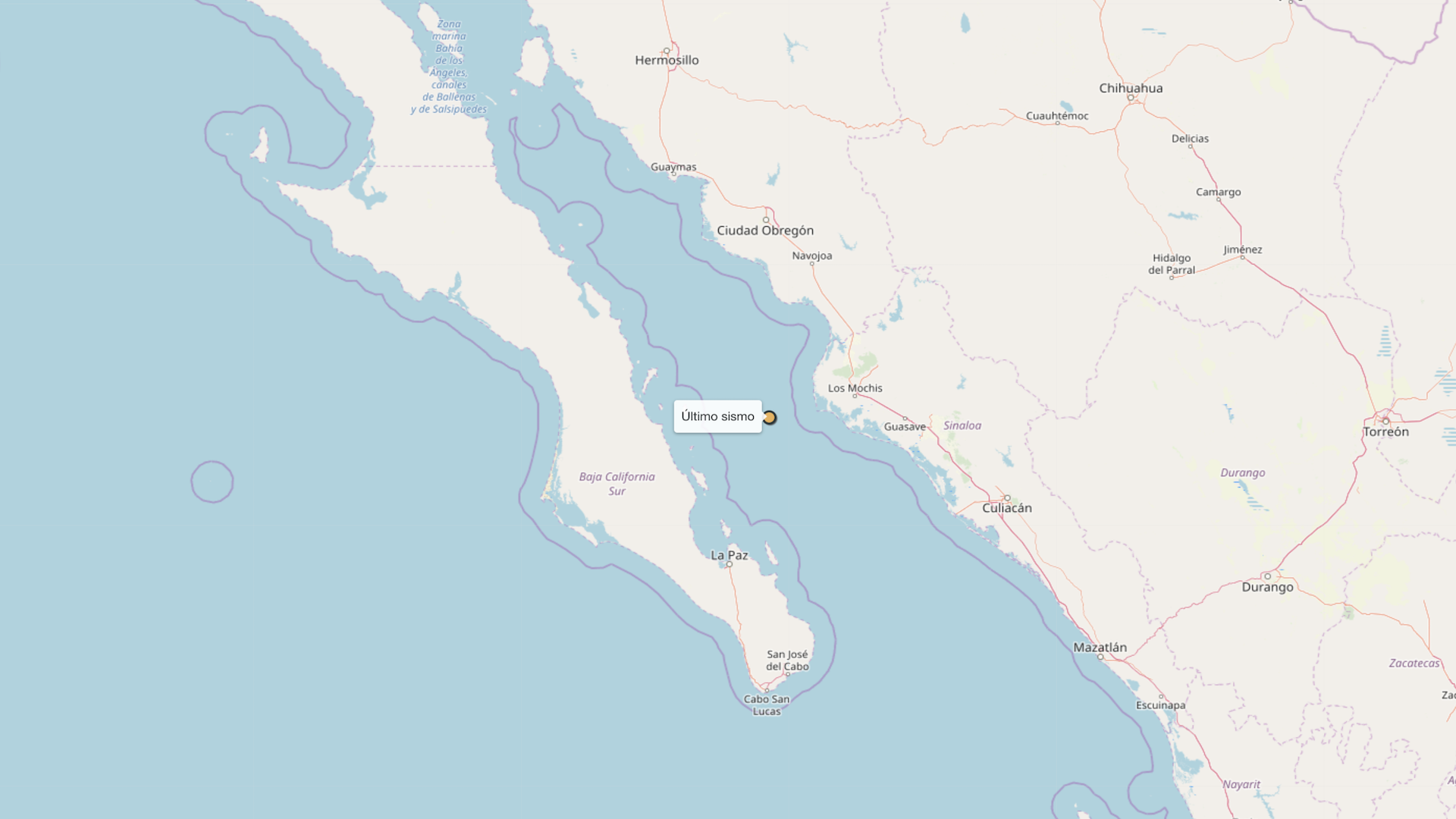This screenshot has height=819, width=1456.
Task: Click the Los Mochis city label
Action: (x=855, y=388)
